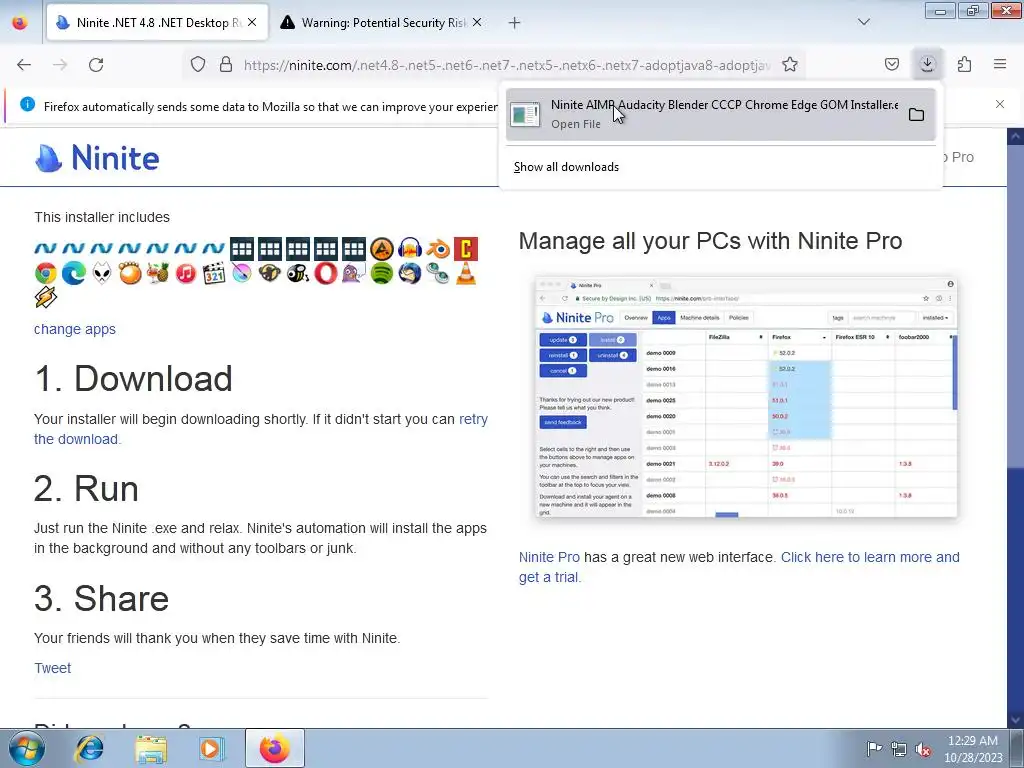Click the Spotify green icon
The image size is (1024, 768).
coord(382,273)
